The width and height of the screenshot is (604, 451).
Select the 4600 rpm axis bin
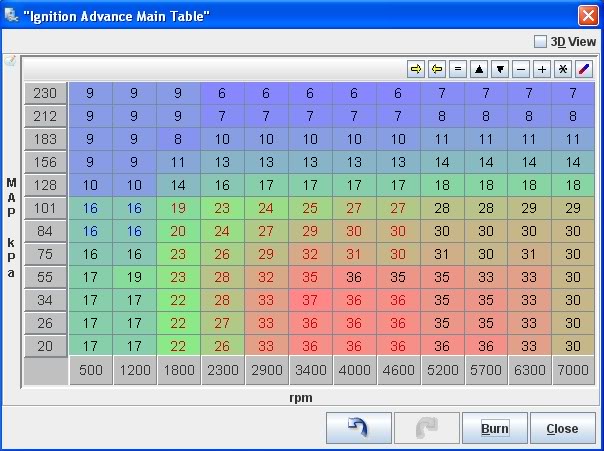click(398, 370)
